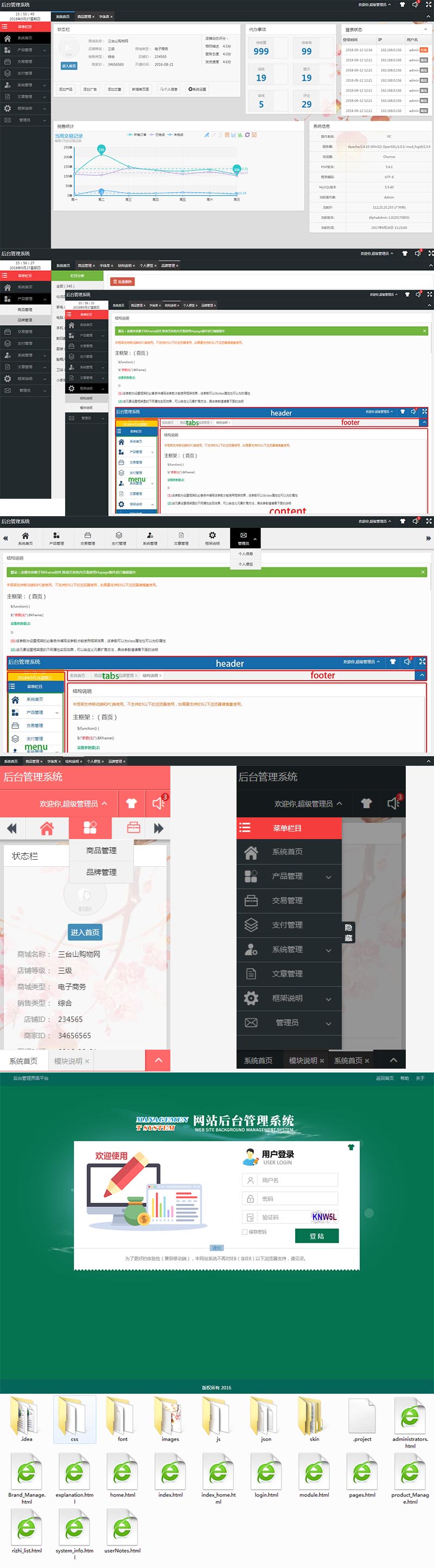This screenshot has height=1568, width=434.
Task: Click 系统首页 home icon in horizontal navigation bar
Action: [x=25, y=535]
